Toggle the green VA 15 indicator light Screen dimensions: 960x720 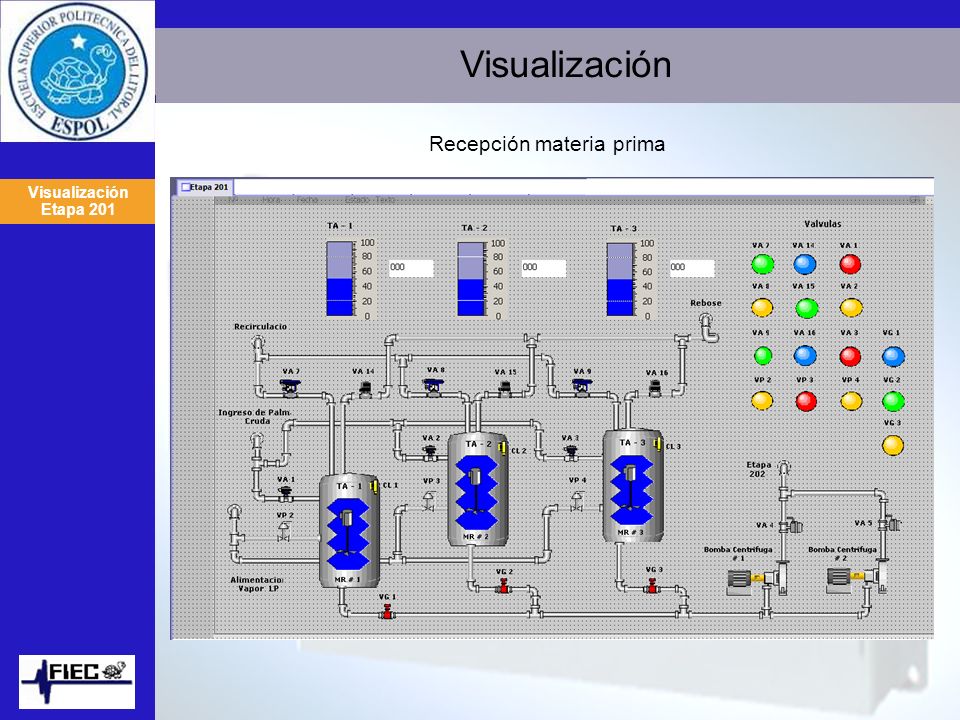pos(806,308)
